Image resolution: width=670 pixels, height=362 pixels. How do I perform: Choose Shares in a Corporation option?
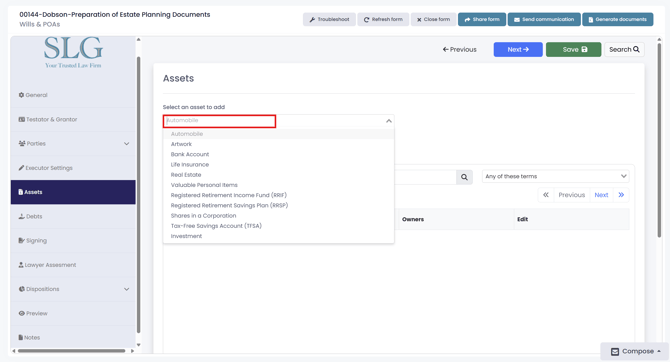(x=279, y=216)
